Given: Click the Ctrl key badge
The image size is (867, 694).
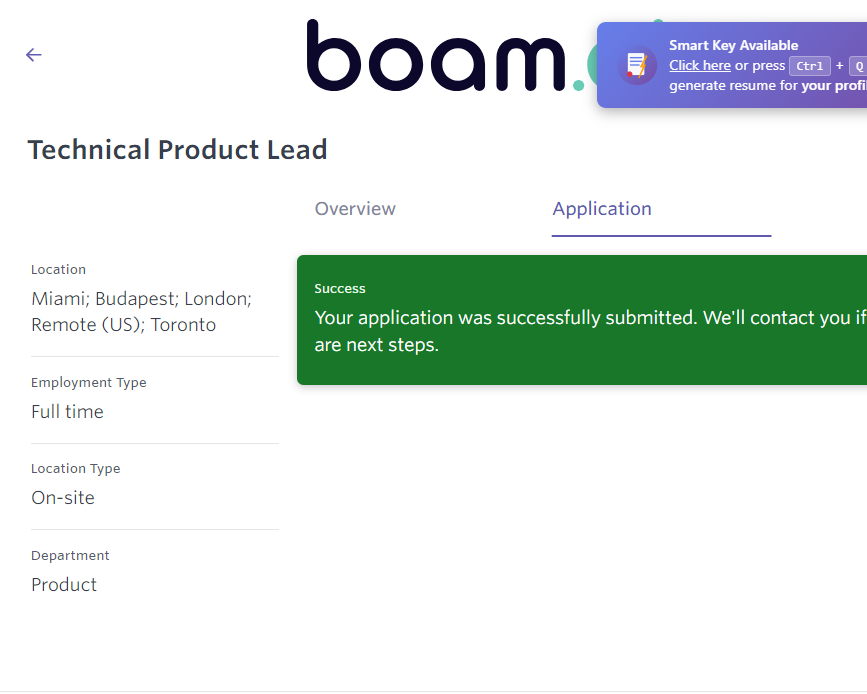Looking at the screenshot, I should coord(809,66).
